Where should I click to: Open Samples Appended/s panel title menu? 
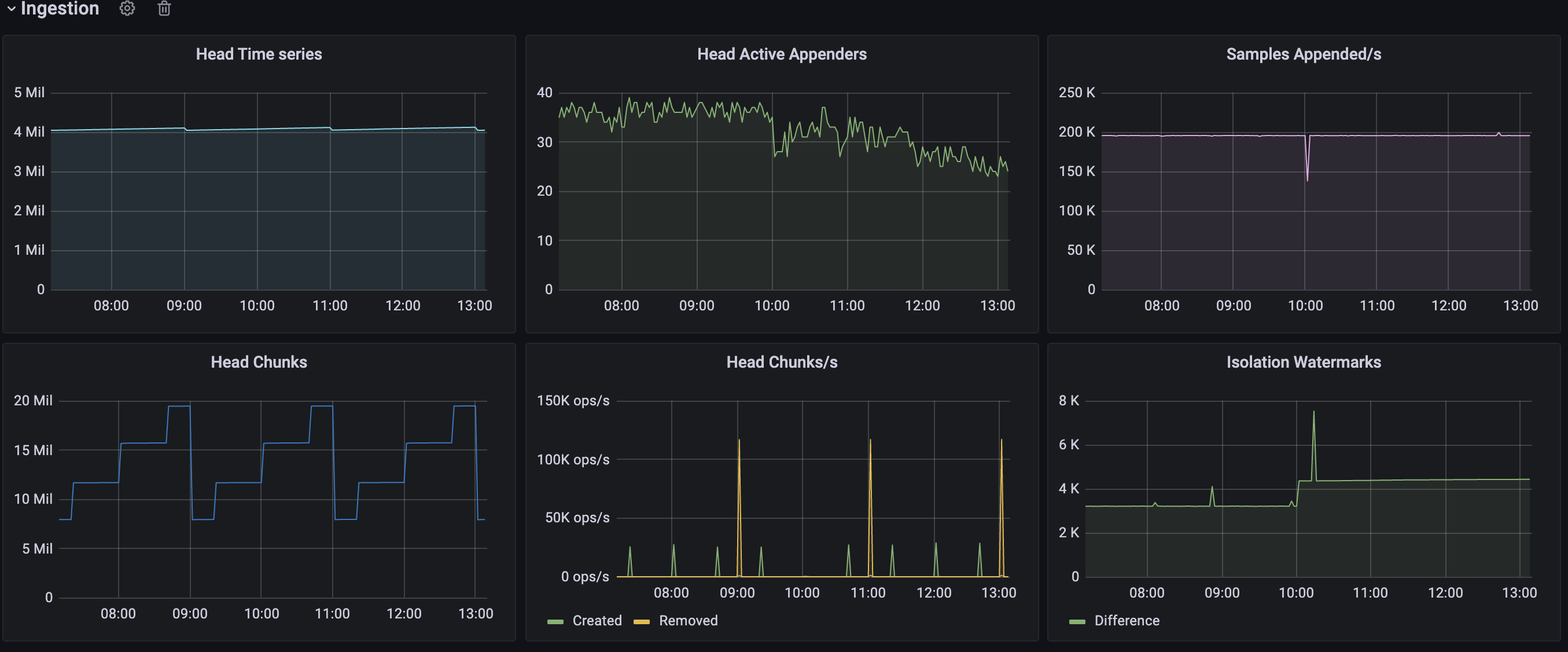(1303, 54)
